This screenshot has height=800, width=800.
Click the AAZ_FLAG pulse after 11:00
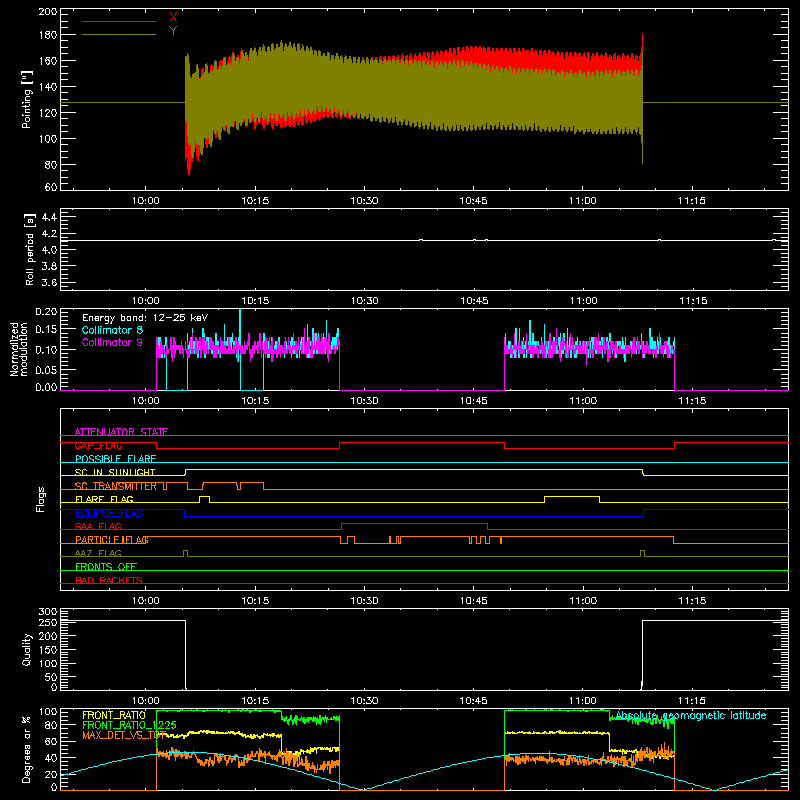642,551
